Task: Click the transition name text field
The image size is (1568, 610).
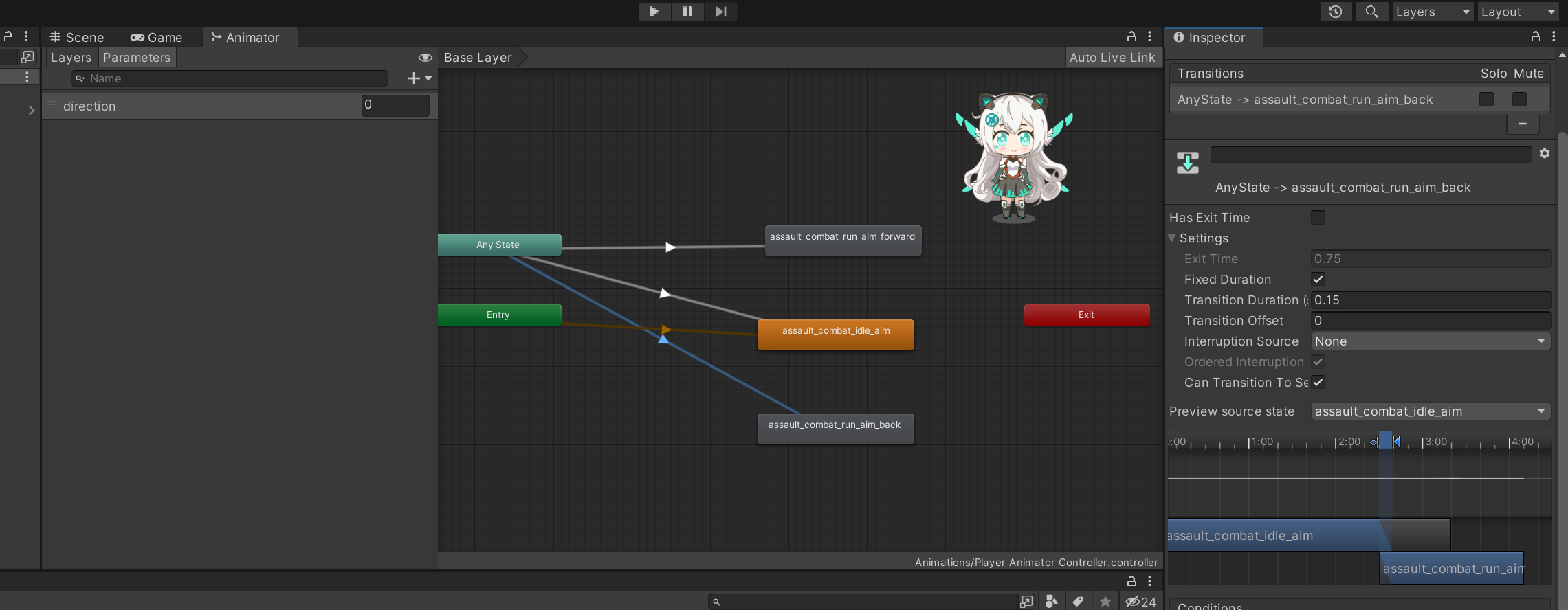Action: (x=1371, y=154)
